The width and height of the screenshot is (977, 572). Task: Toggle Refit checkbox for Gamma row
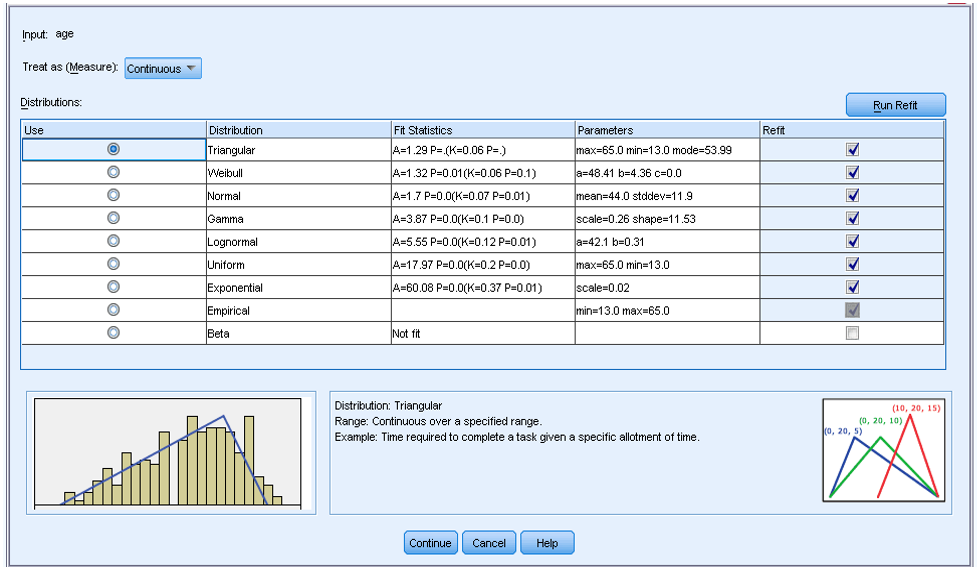[x=852, y=219]
